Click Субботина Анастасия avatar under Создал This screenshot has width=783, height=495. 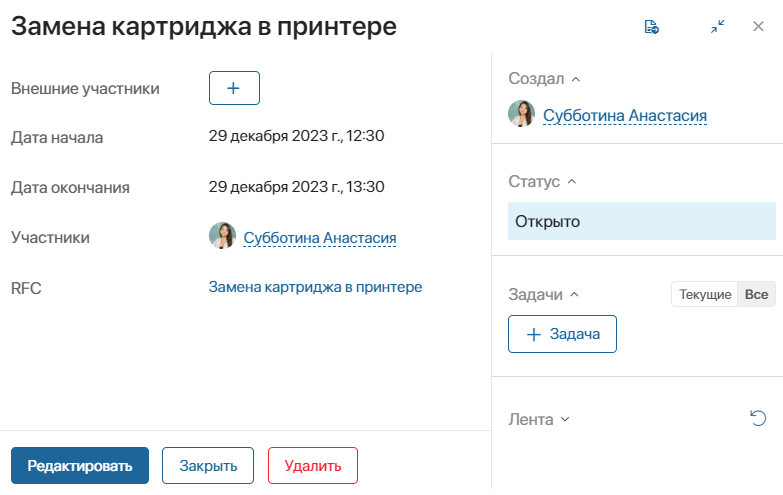(521, 113)
